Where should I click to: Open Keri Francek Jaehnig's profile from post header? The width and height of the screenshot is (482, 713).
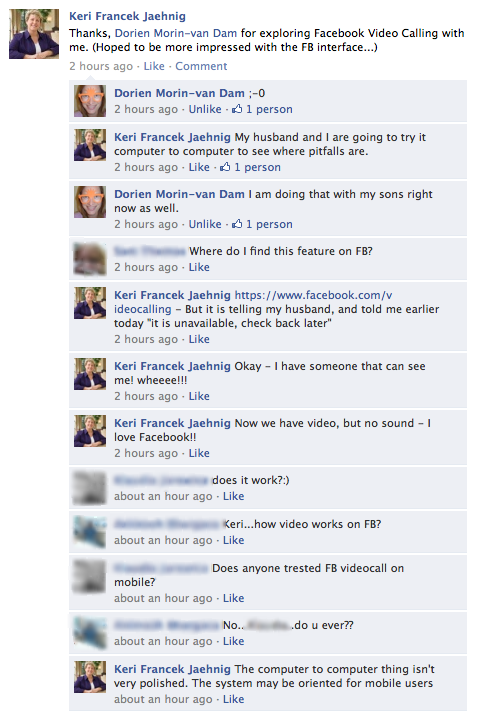127,16
